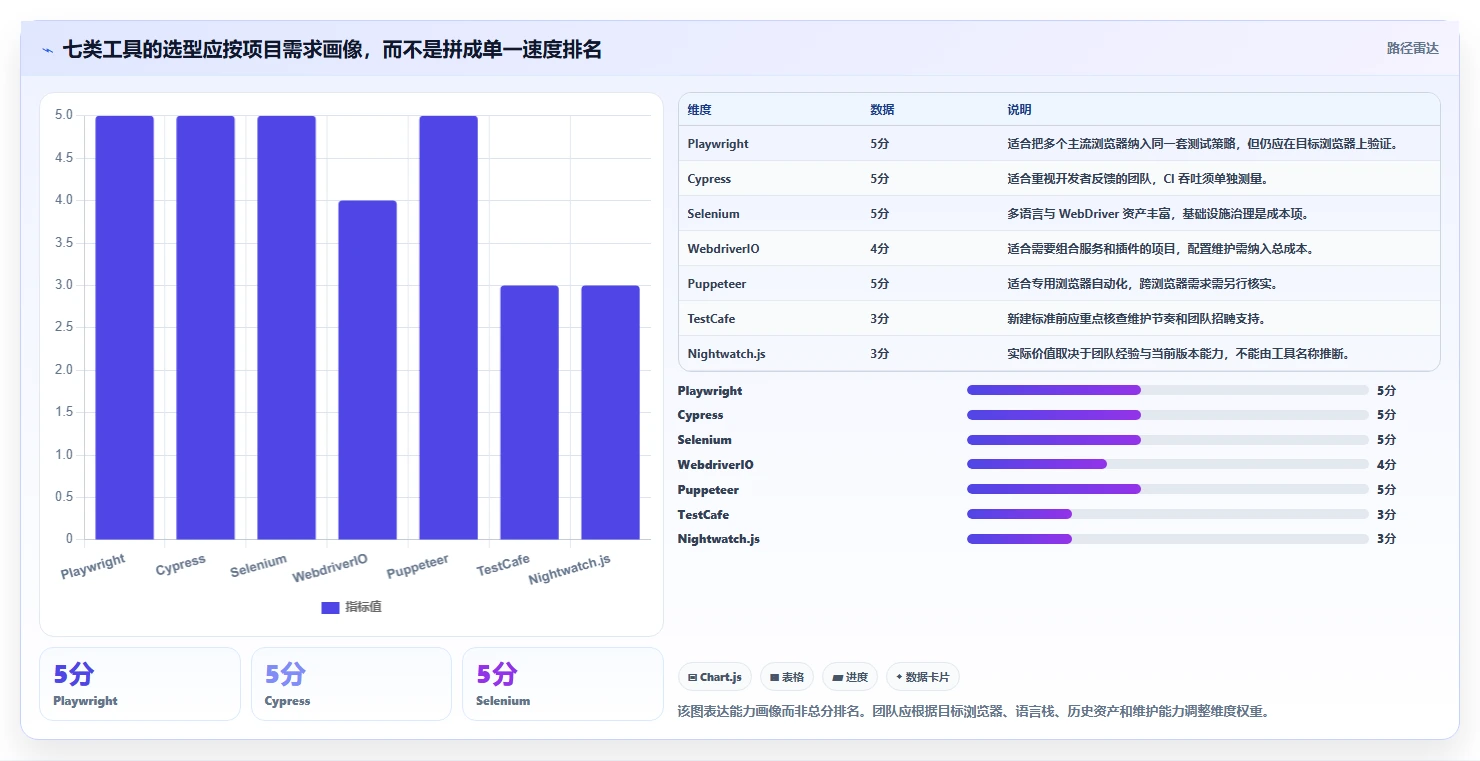Click the main title about 七类工具的选型

point(332,49)
